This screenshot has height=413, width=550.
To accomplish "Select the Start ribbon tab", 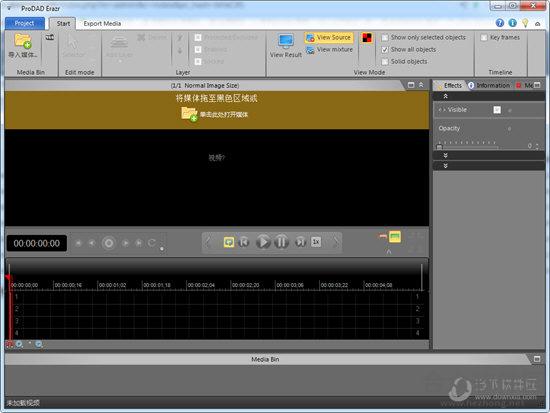I will point(63,24).
